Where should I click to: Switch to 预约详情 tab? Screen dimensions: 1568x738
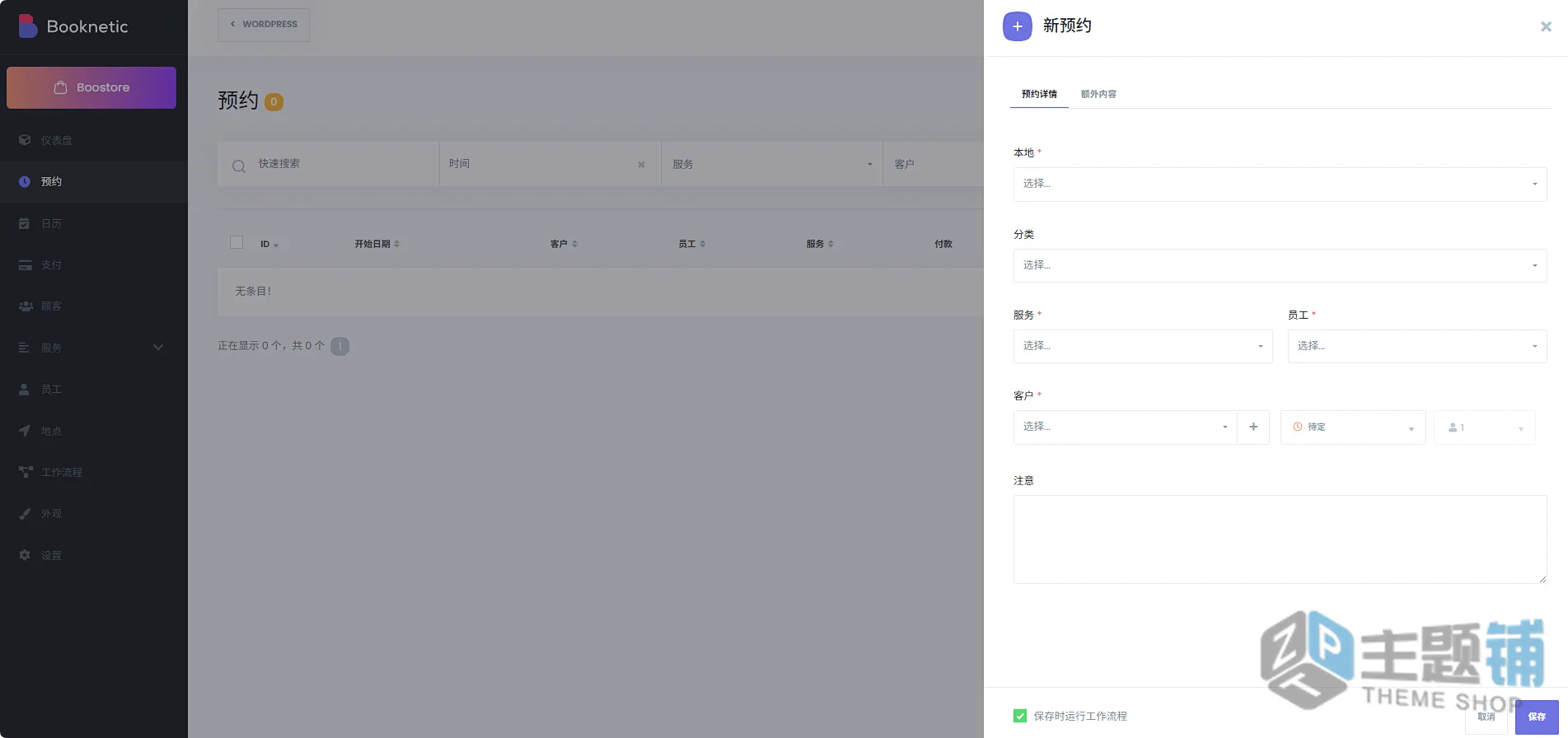(x=1039, y=94)
